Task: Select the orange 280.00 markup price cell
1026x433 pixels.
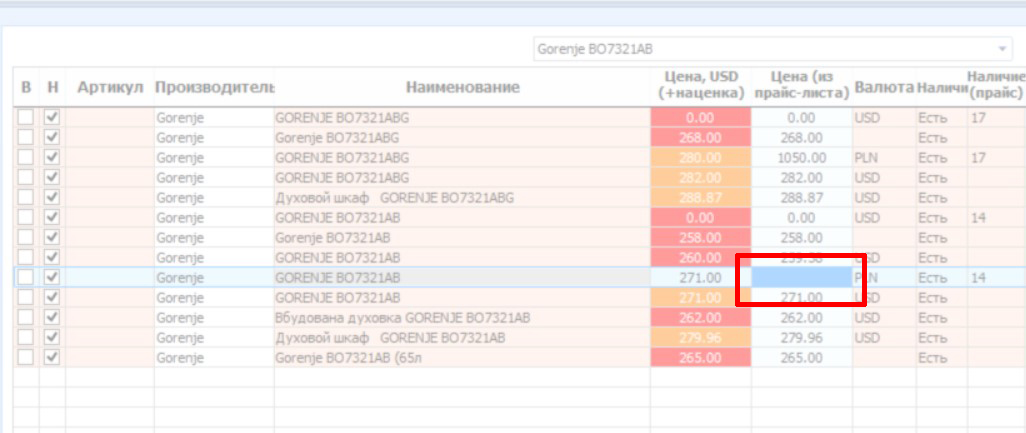Action: coord(701,158)
